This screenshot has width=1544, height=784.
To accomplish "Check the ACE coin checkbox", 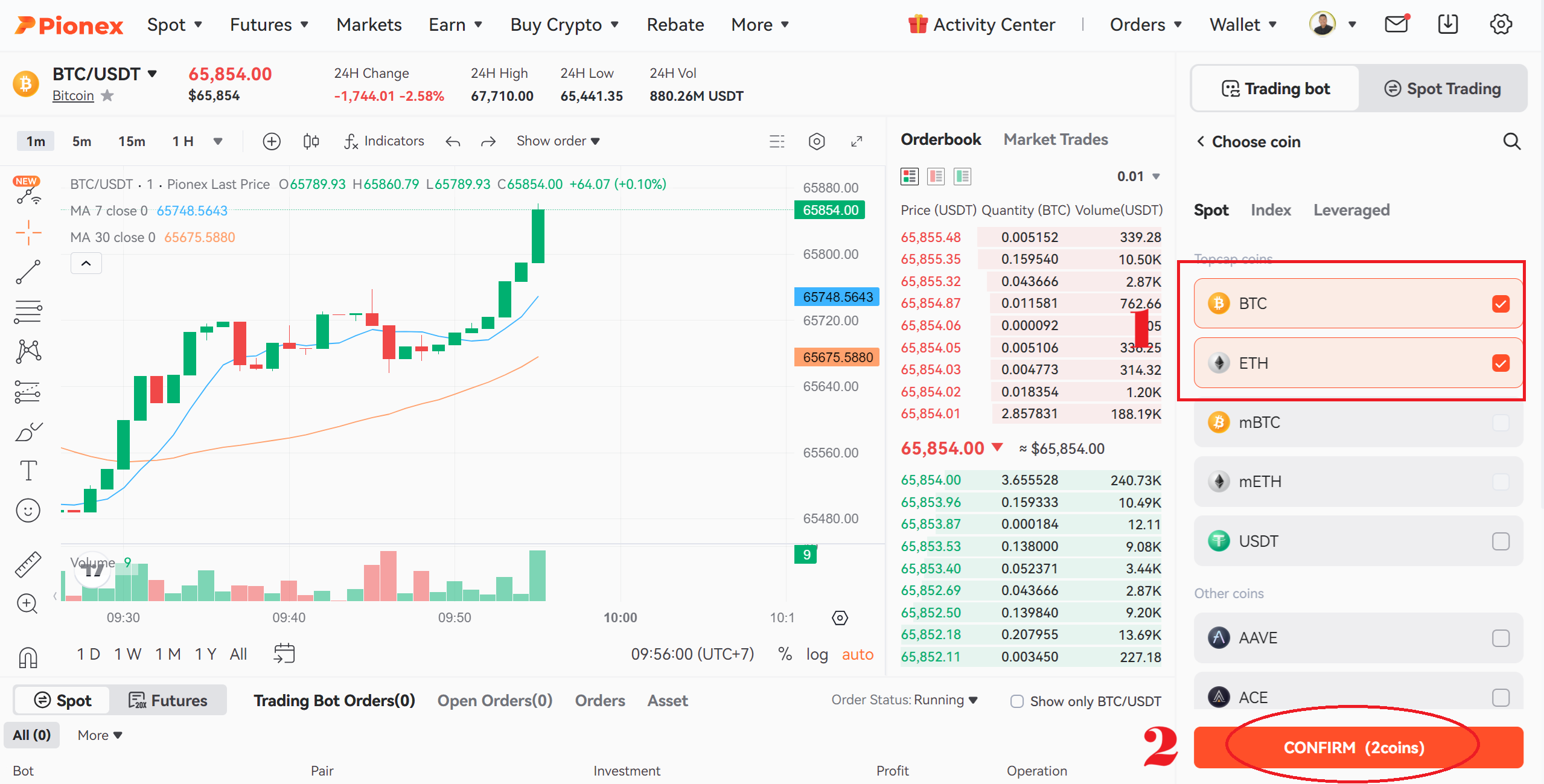I will 1501,698.
